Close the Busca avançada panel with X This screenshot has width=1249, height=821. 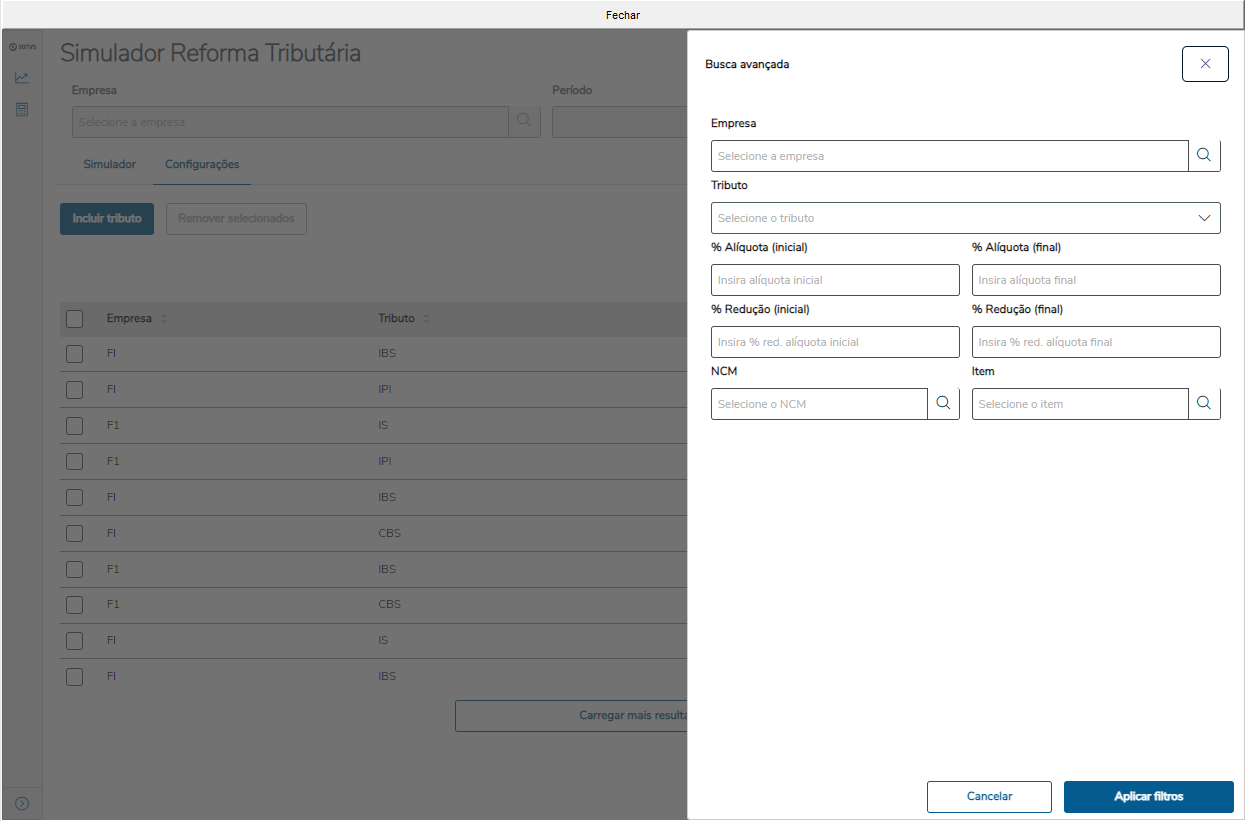coord(1204,64)
